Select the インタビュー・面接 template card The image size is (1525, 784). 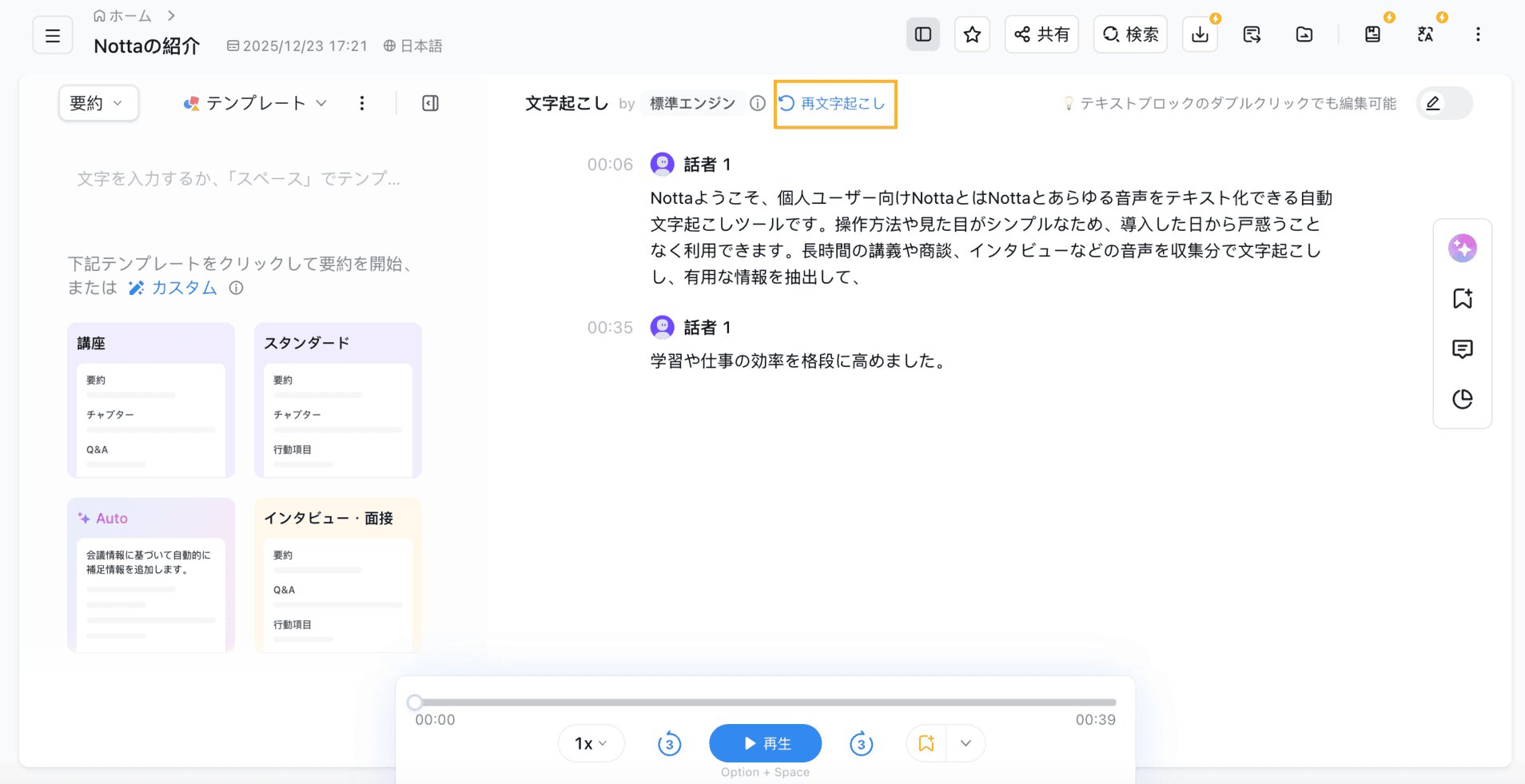click(338, 575)
